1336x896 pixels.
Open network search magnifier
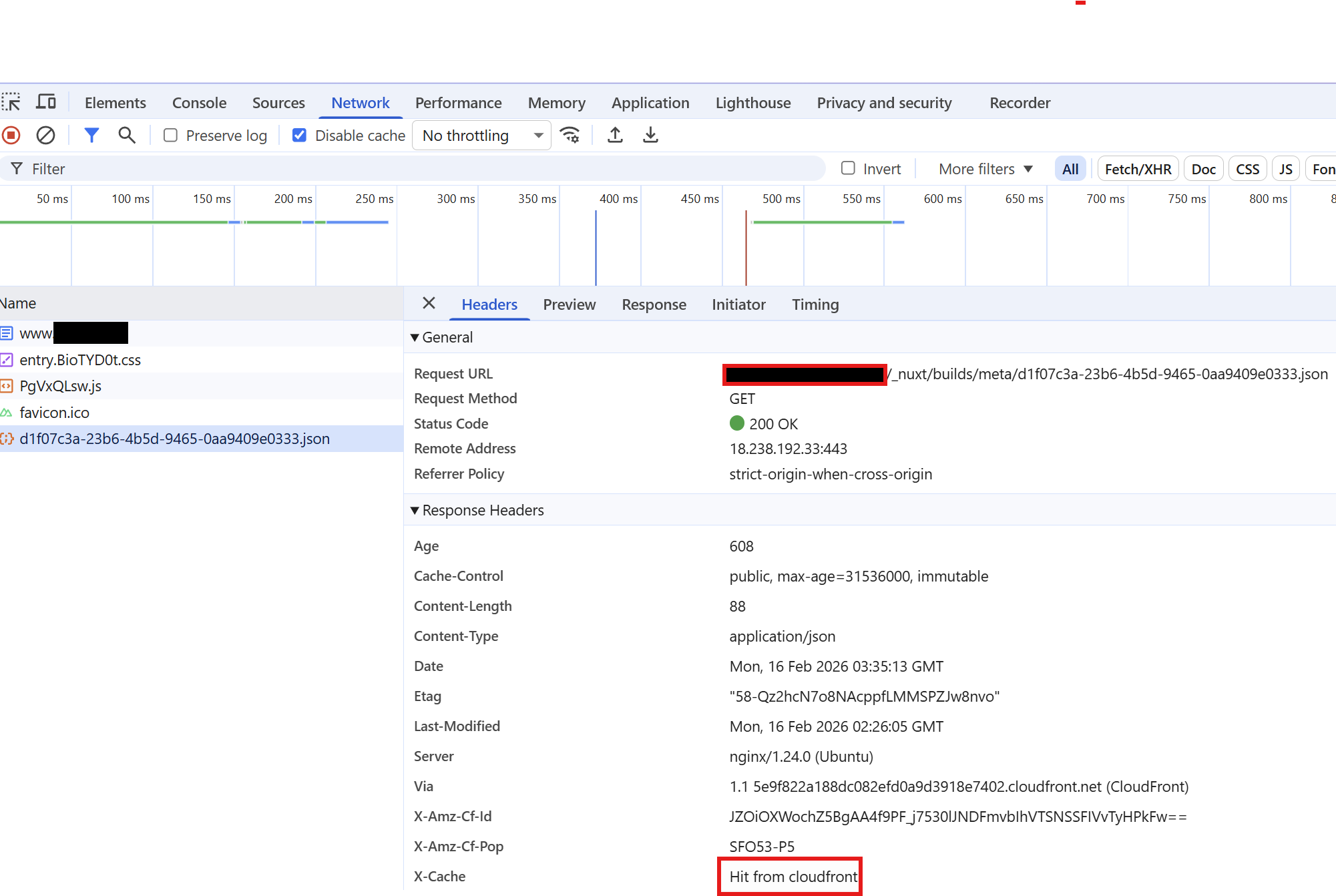tap(127, 136)
